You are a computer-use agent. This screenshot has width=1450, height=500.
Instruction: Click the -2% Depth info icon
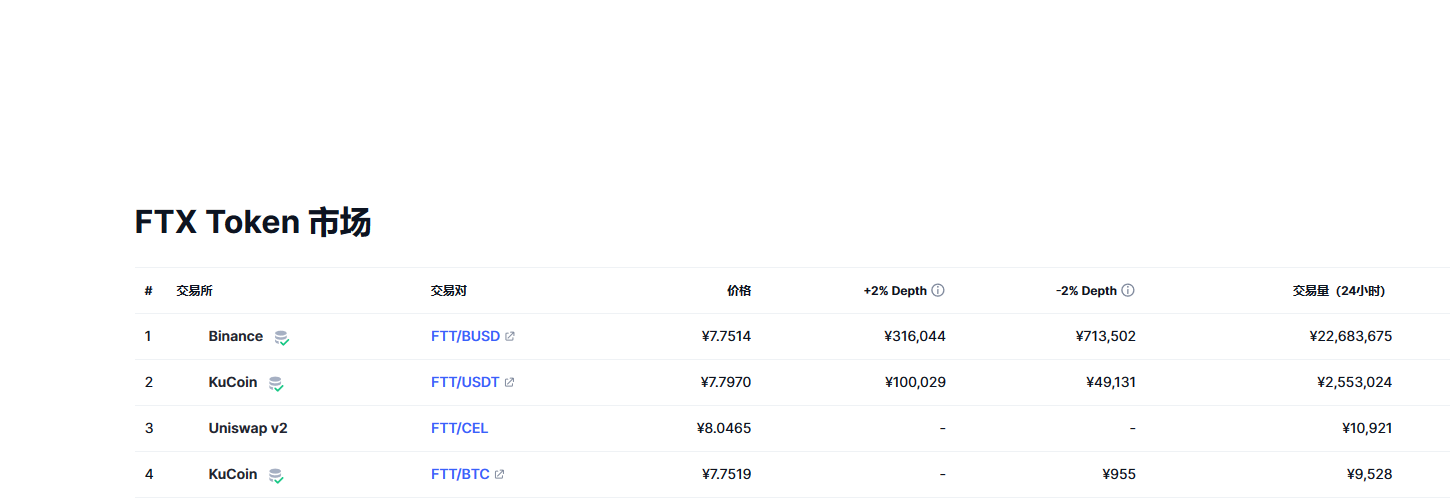pos(1128,291)
